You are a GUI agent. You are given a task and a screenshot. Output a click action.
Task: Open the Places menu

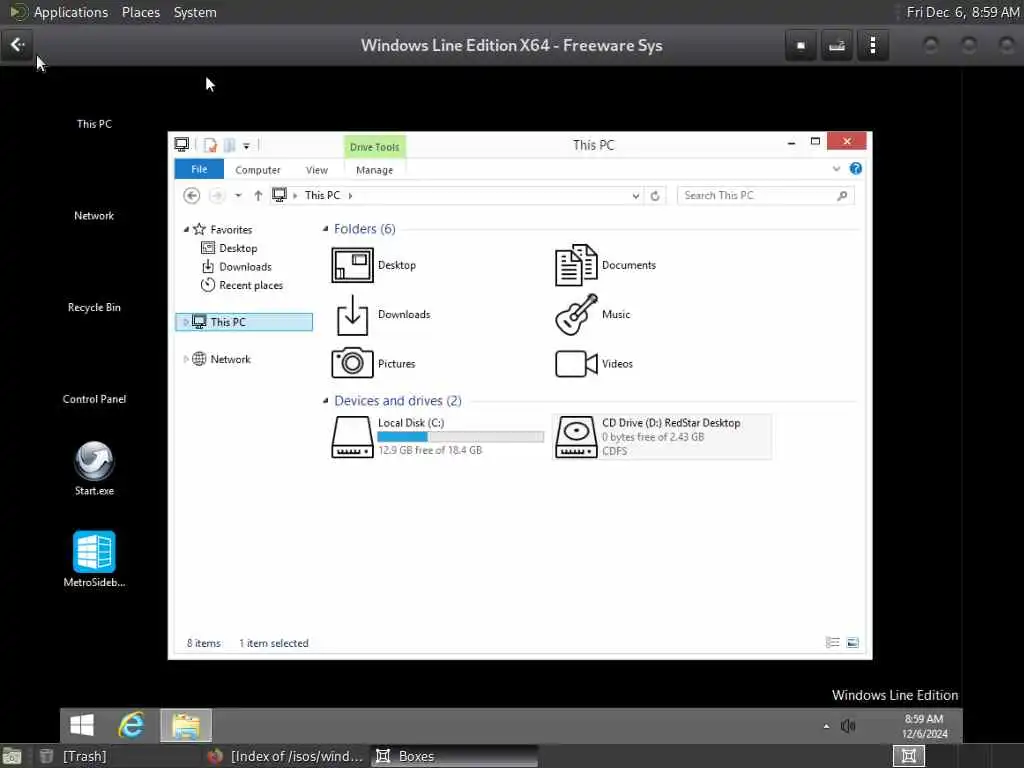tap(140, 12)
